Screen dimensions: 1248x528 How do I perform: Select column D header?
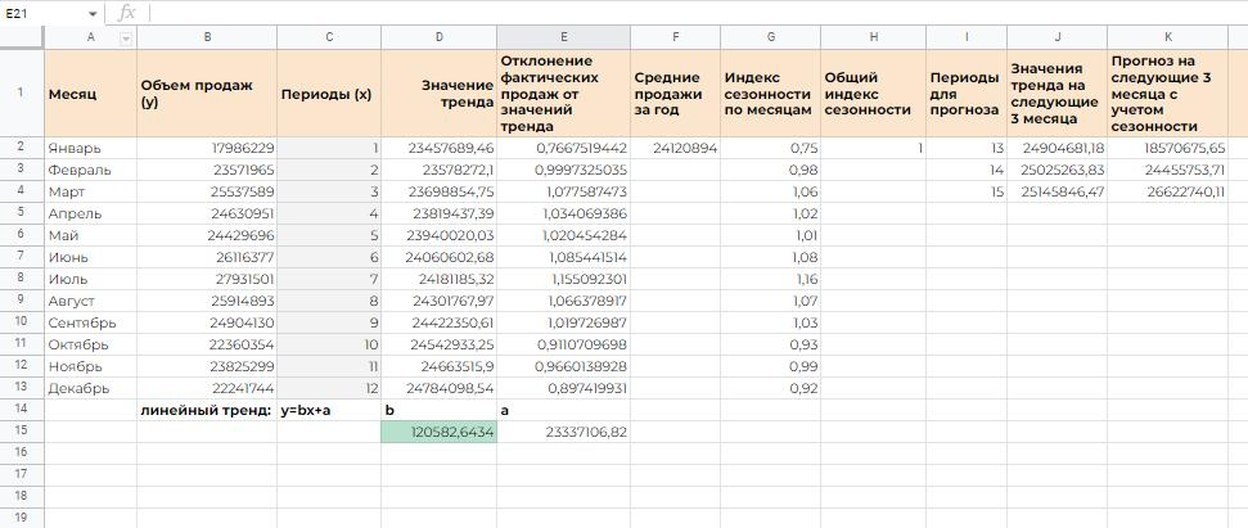click(x=439, y=37)
